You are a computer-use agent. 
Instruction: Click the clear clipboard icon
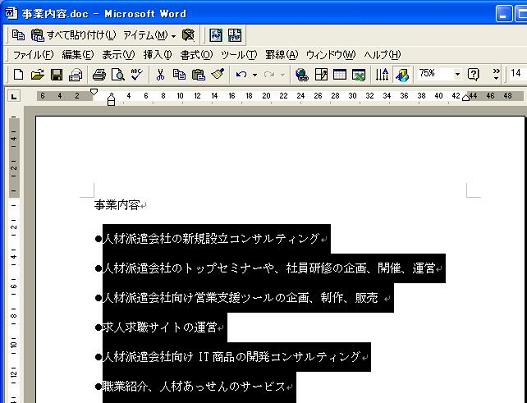(188, 35)
